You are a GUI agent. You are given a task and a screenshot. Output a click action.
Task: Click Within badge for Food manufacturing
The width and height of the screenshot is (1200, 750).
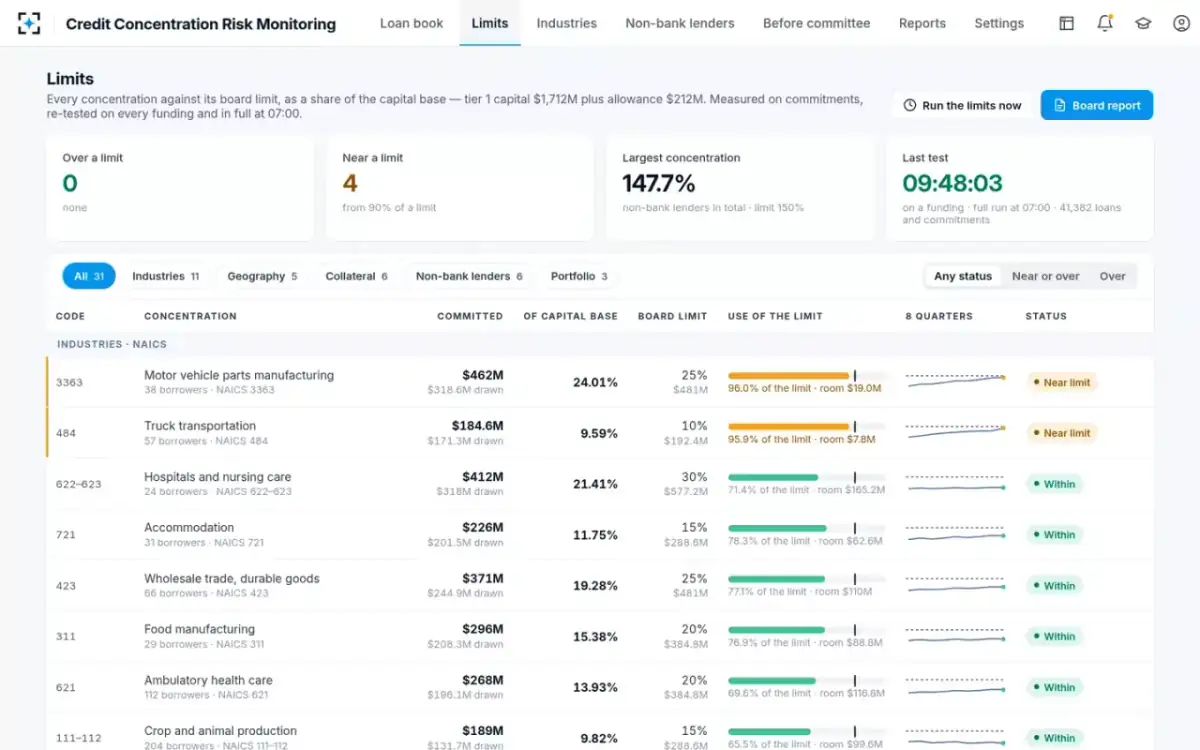click(x=1054, y=636)
